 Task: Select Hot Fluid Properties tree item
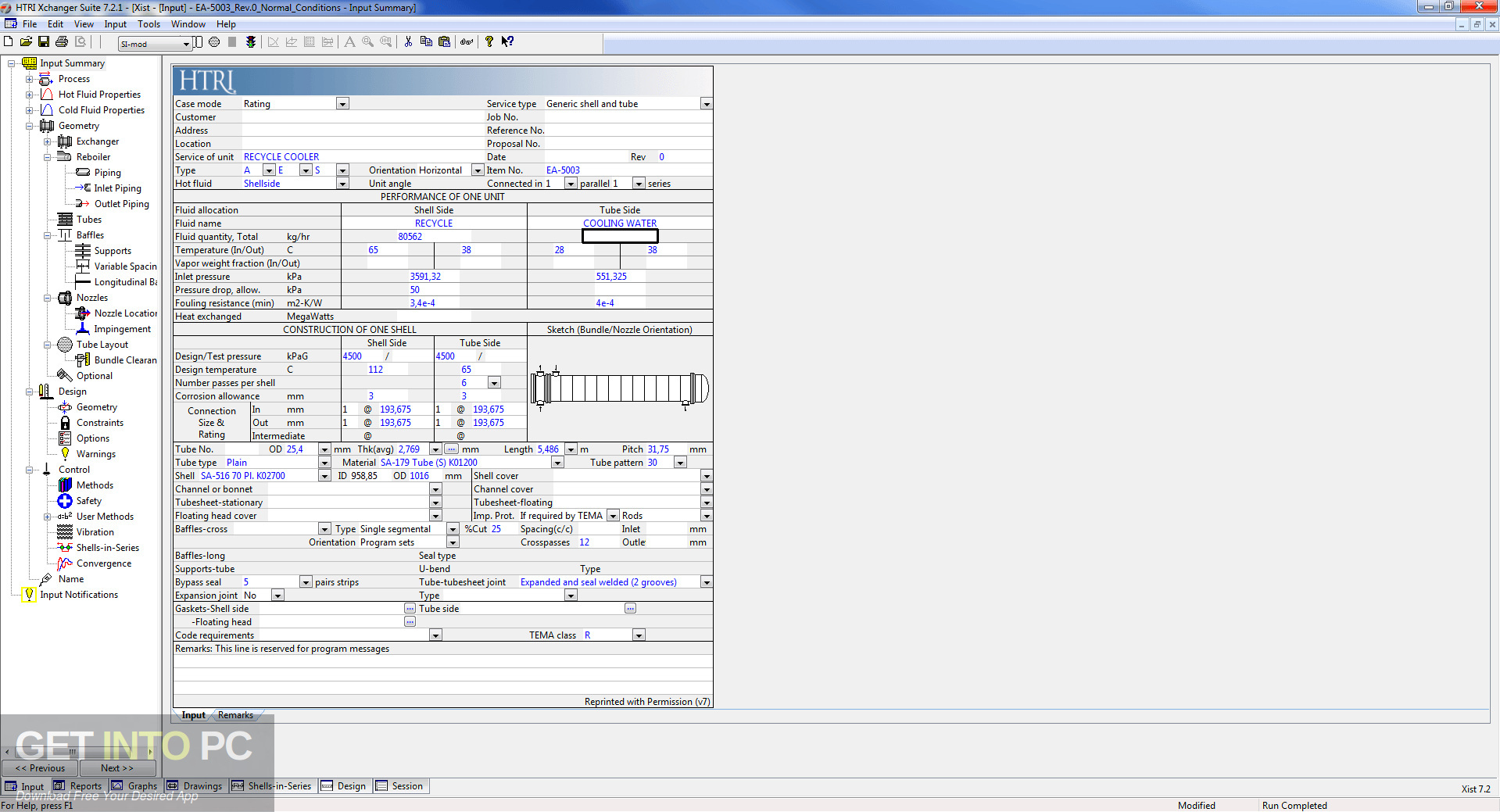pyautogui.click(x=99, y=95)
